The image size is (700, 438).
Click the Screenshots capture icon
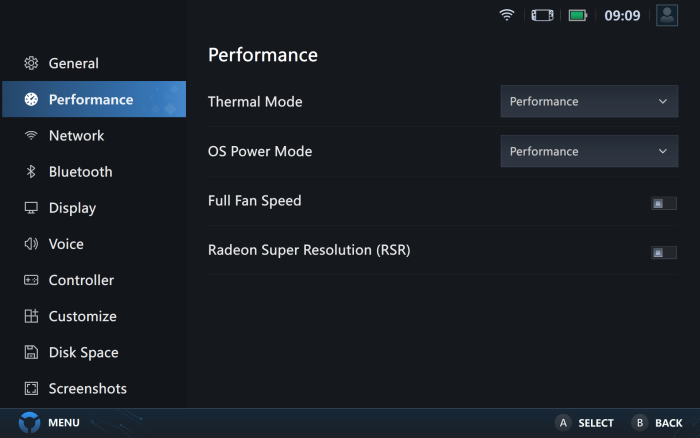[31, 388]
